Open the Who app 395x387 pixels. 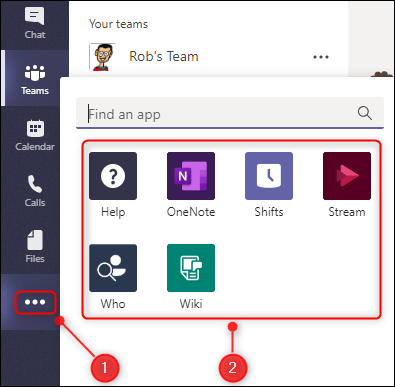point(113,277)
